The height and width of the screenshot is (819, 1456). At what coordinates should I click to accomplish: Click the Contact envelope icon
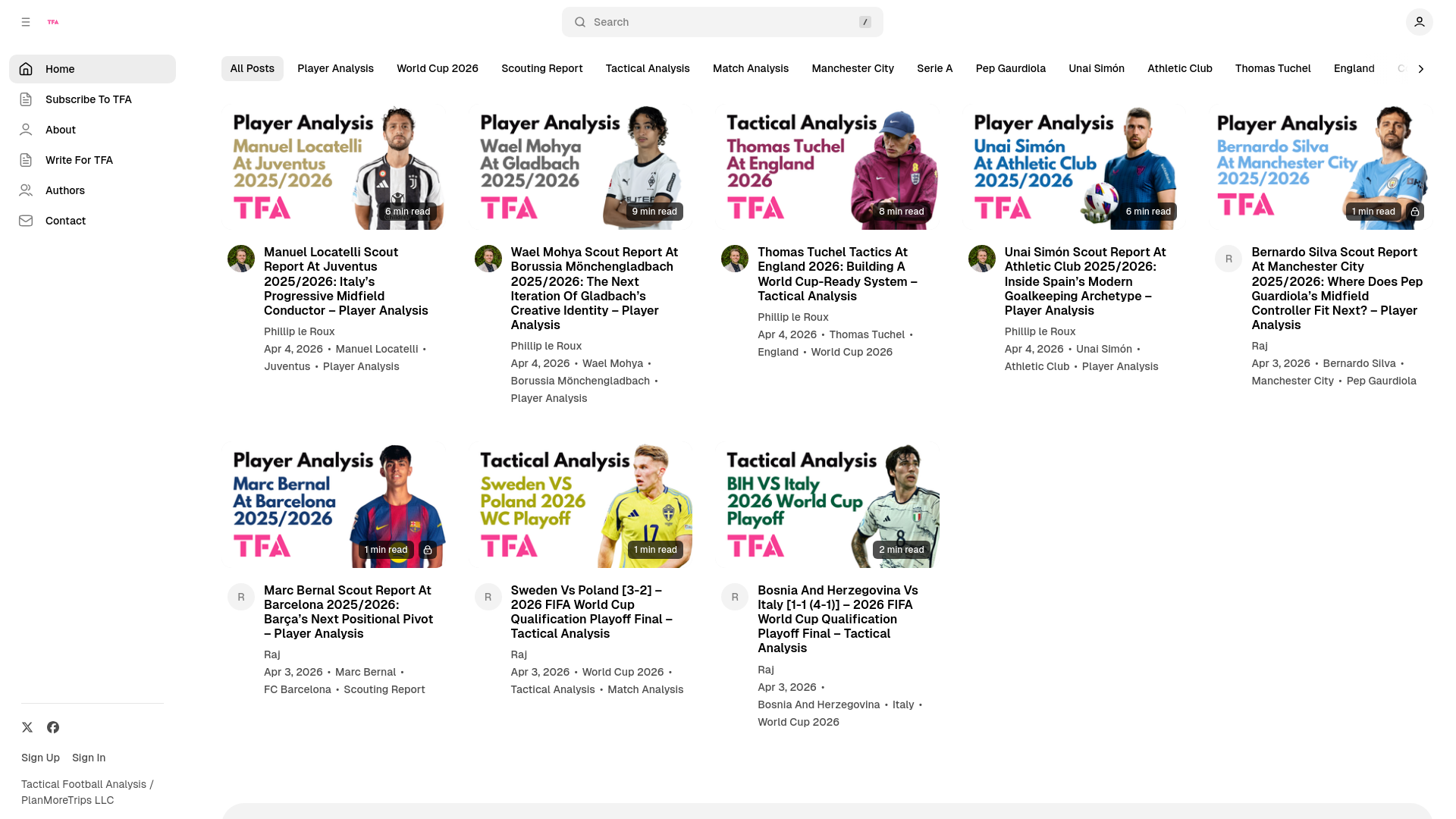point(26,221)
